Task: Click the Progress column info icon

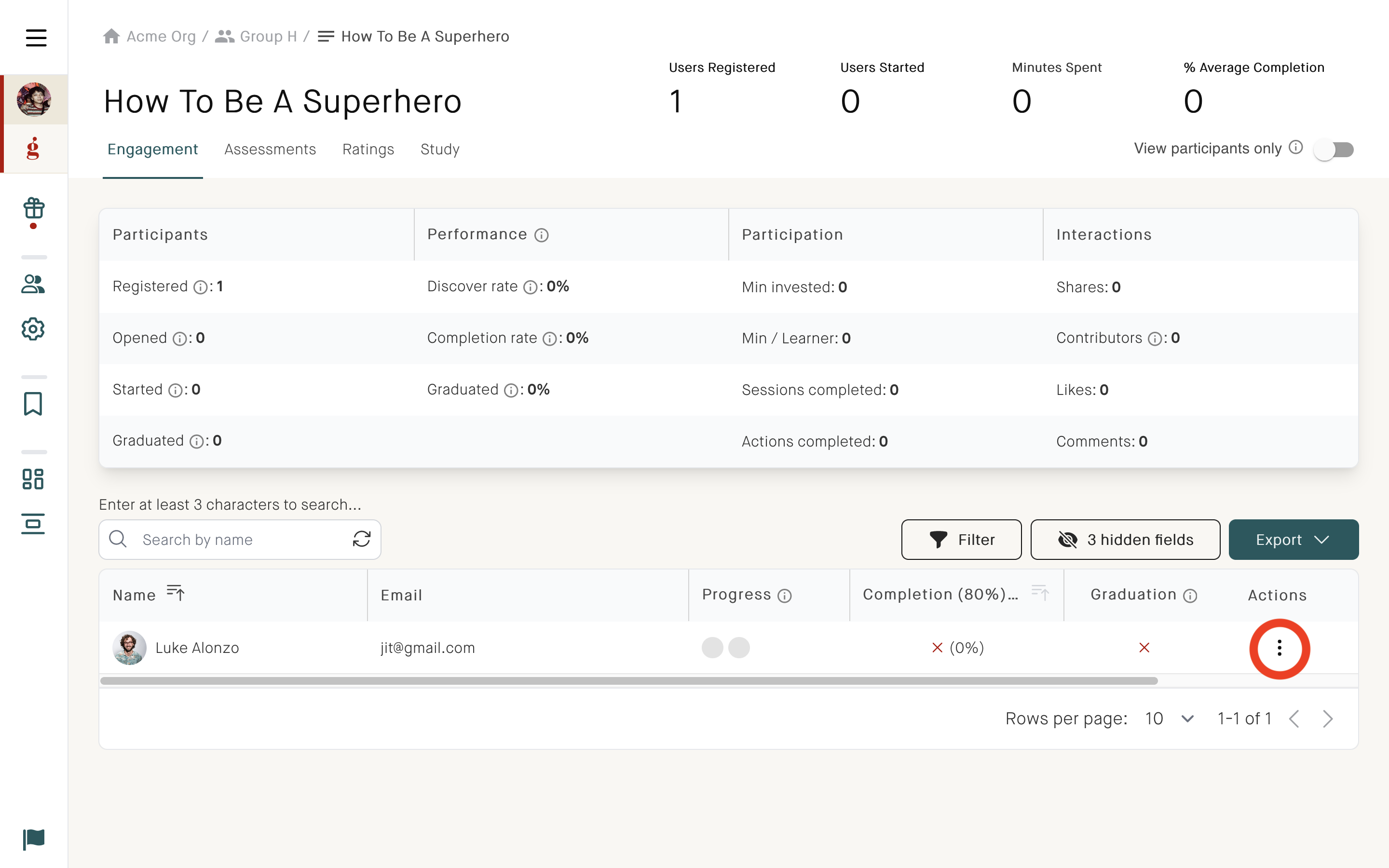Action: click(x=785, y=596)
